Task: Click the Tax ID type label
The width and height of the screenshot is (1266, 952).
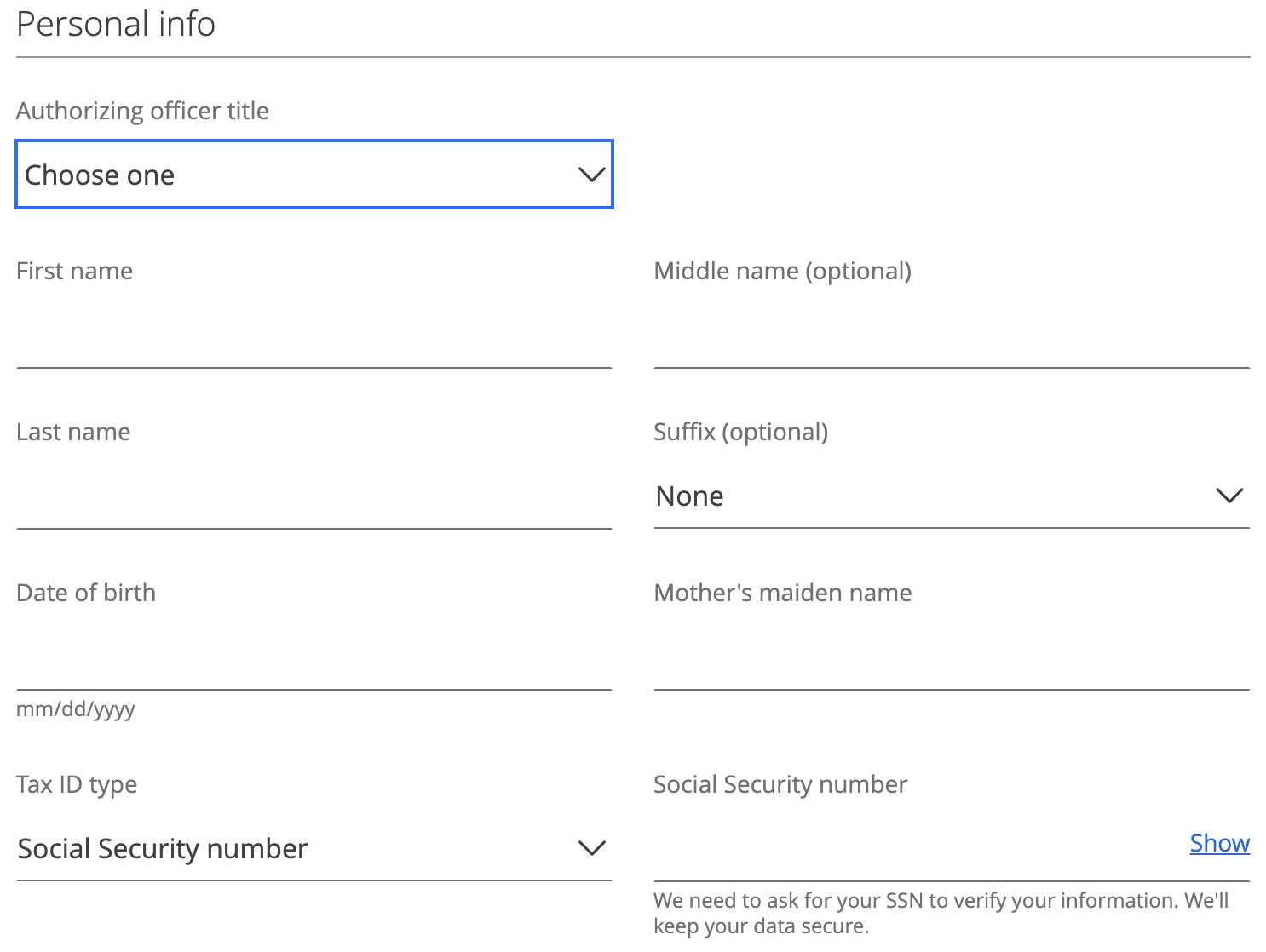Action: pos(77,784)
